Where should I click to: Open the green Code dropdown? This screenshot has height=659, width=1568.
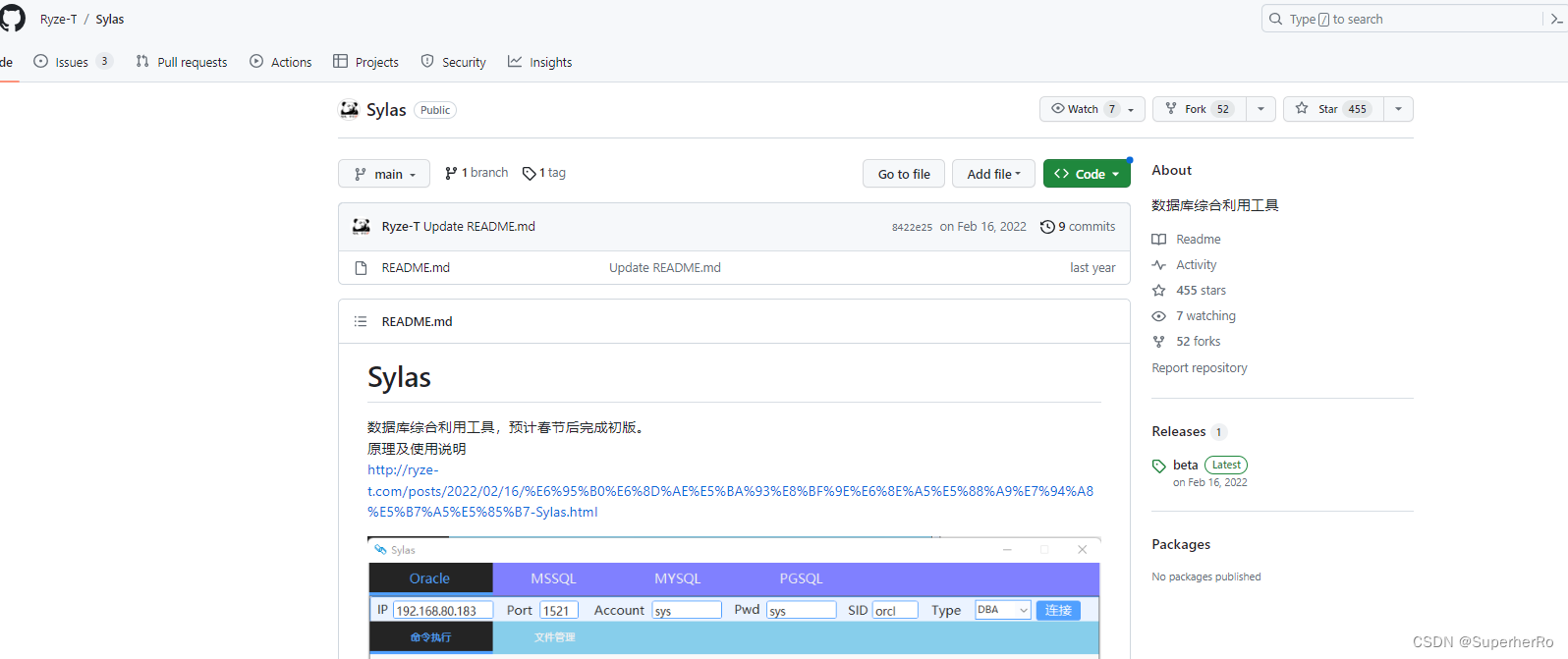click(1087, 174)
